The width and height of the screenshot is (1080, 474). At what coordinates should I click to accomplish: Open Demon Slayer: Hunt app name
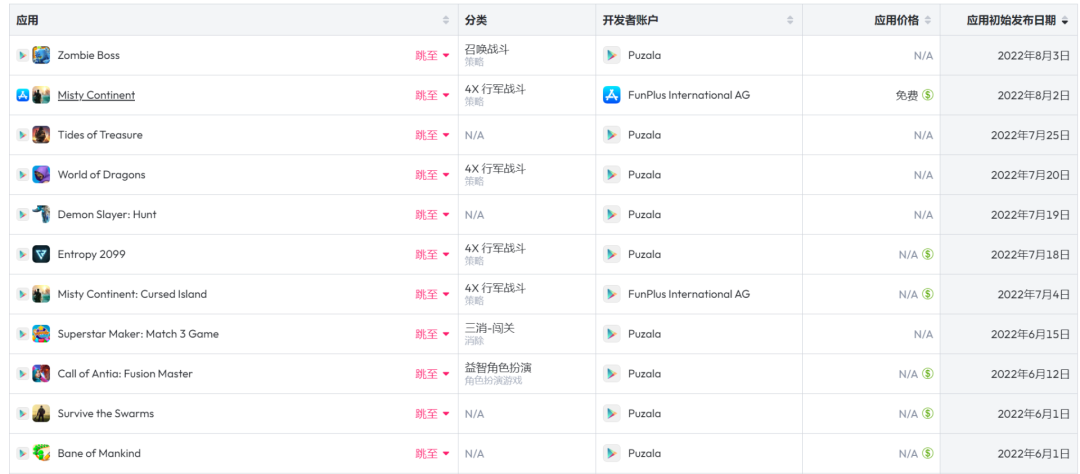pyautogui.click(x=107, y=214)
